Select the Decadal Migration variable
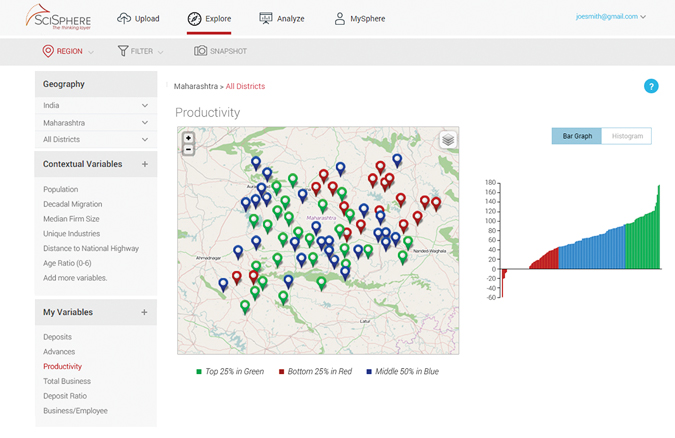 pos(73,204)
